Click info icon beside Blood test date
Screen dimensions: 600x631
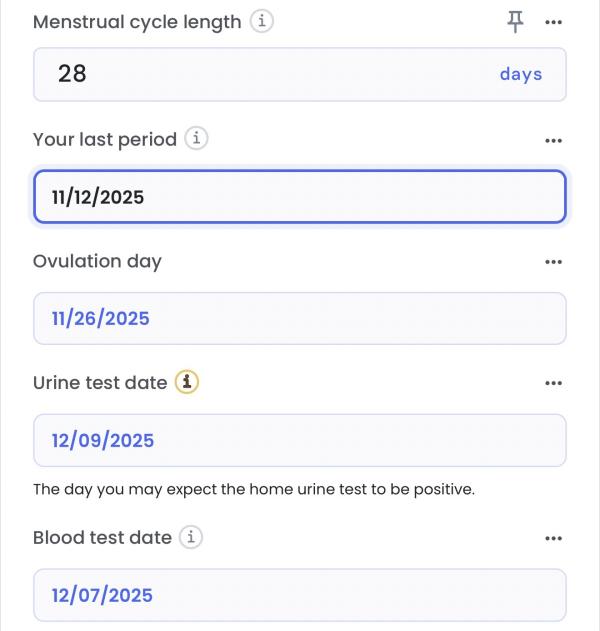pos(191,537)
